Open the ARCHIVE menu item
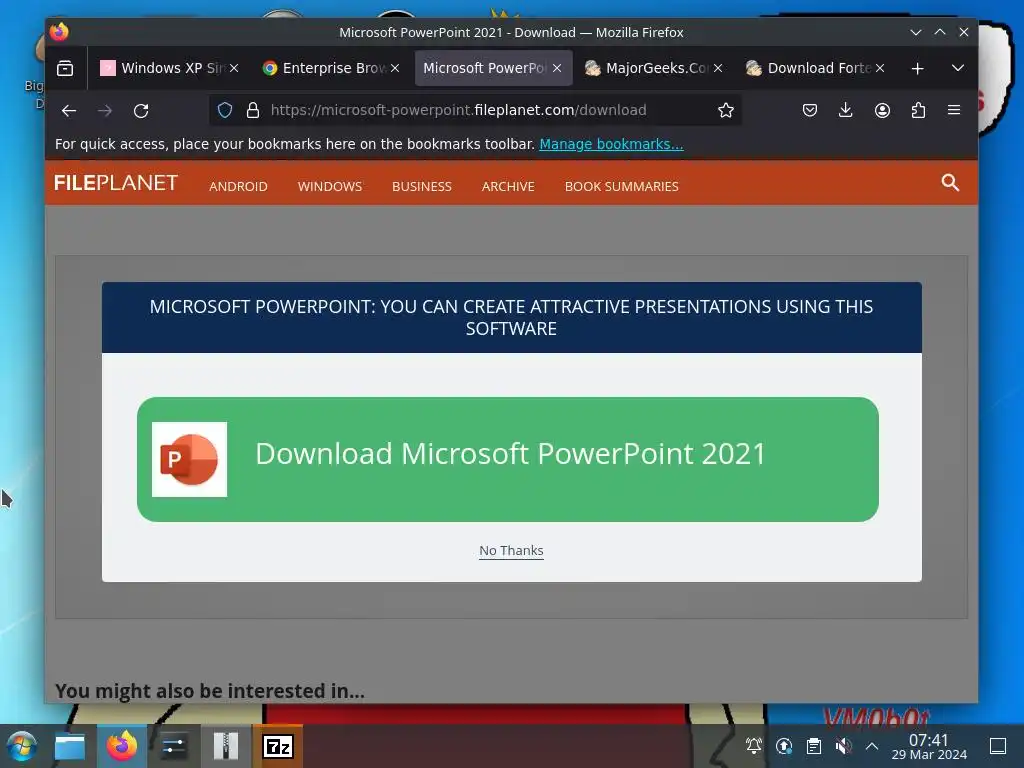Screen dimensions: 1024x768 pos(508,187)
